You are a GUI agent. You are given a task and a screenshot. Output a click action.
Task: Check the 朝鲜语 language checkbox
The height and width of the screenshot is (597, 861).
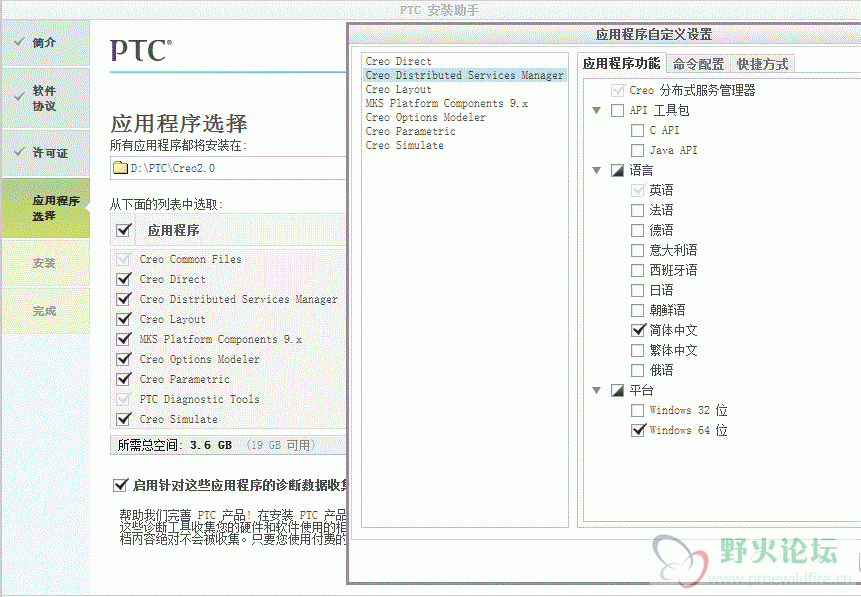[638, 310]
